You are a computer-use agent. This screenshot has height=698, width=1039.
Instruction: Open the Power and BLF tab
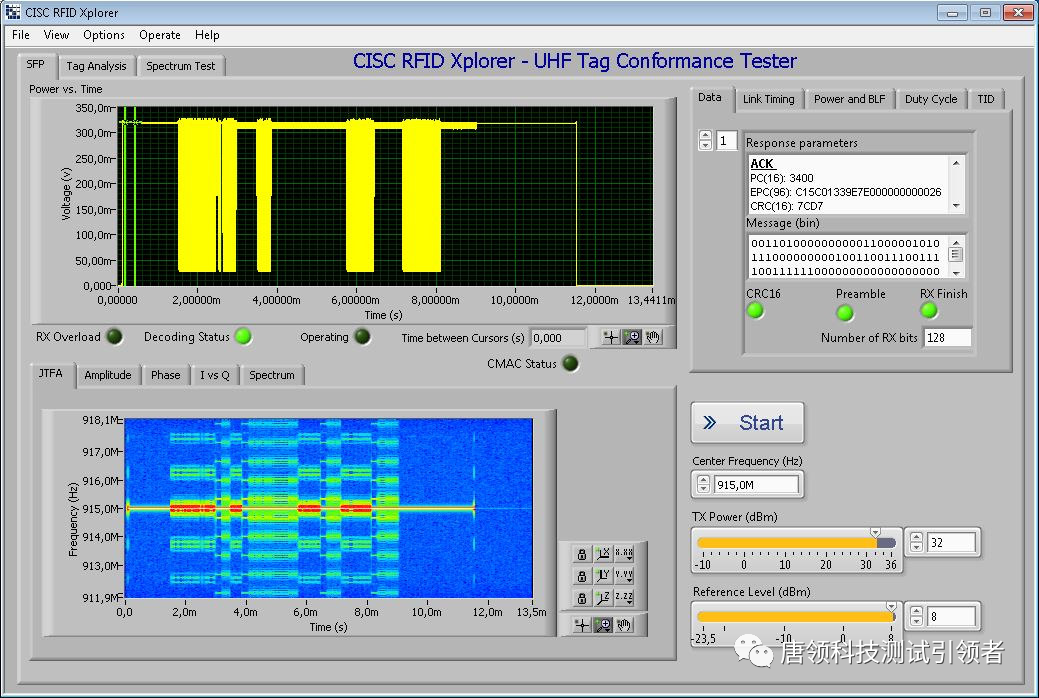pos(849,99)
